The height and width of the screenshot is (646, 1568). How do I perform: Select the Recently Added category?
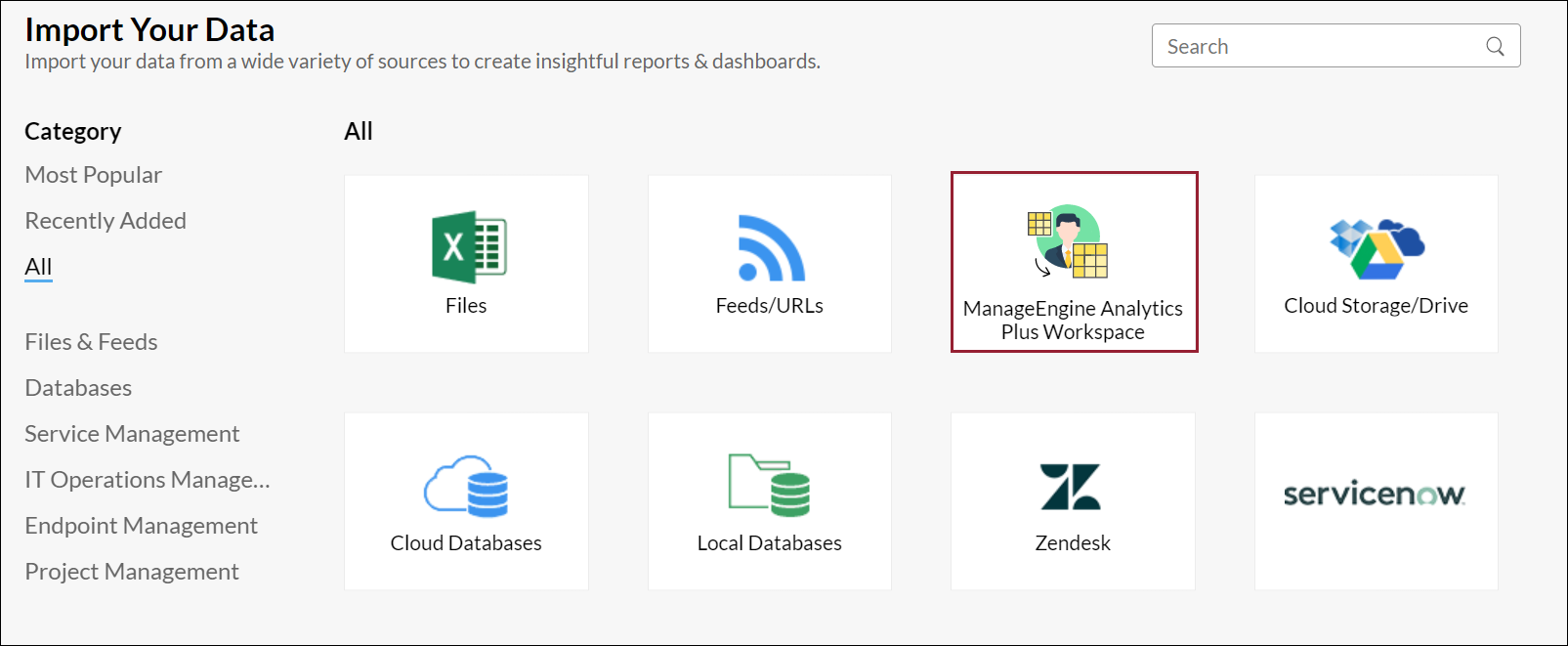pyautogui.click(x=106, y=221)
